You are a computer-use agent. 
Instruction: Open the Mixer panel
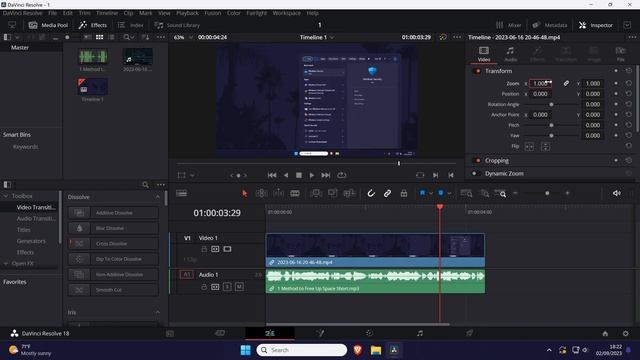point(509,25)
